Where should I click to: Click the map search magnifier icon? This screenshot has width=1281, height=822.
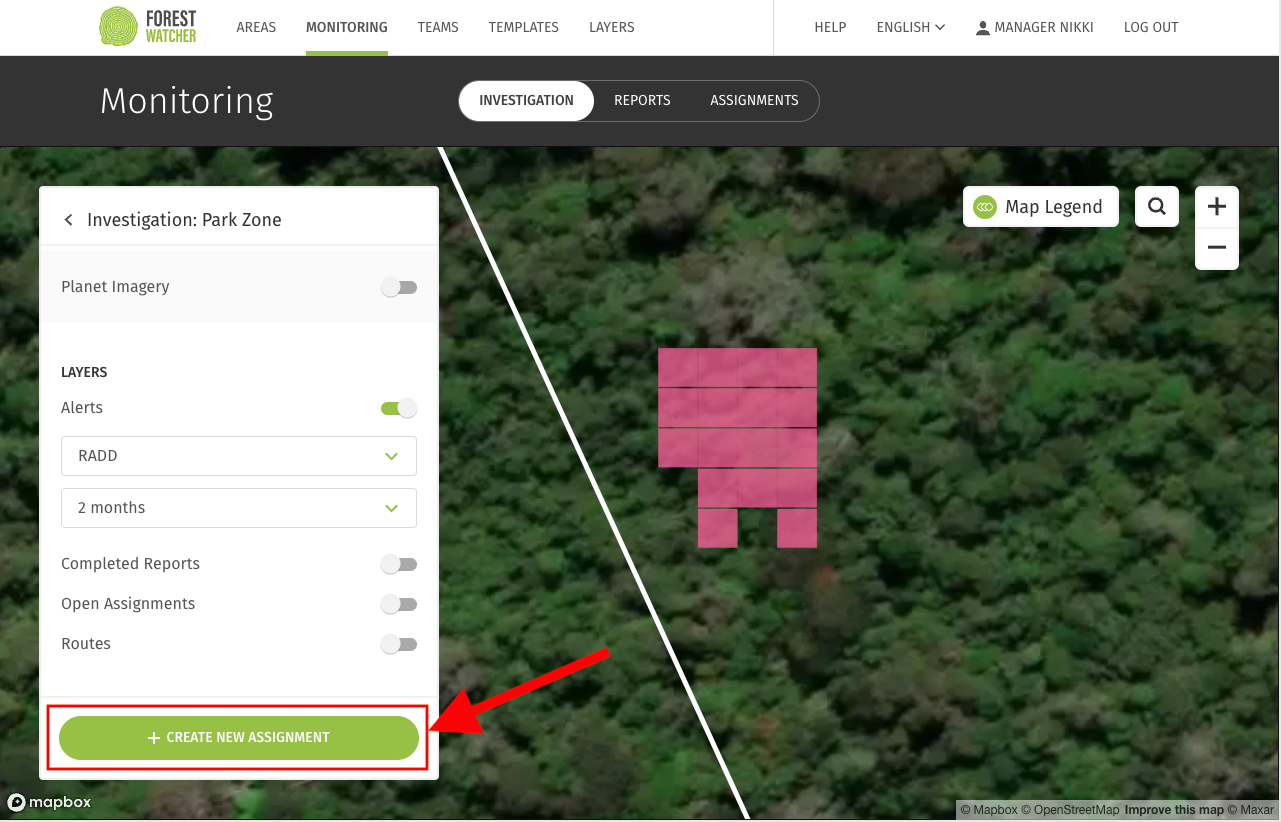[1157, 206]
